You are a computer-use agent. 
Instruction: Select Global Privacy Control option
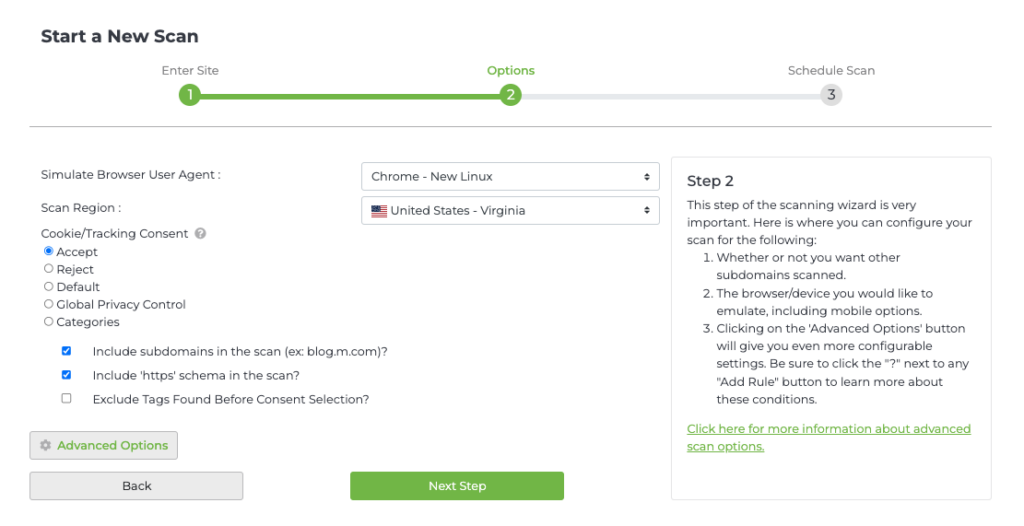[x=49, y=304]
